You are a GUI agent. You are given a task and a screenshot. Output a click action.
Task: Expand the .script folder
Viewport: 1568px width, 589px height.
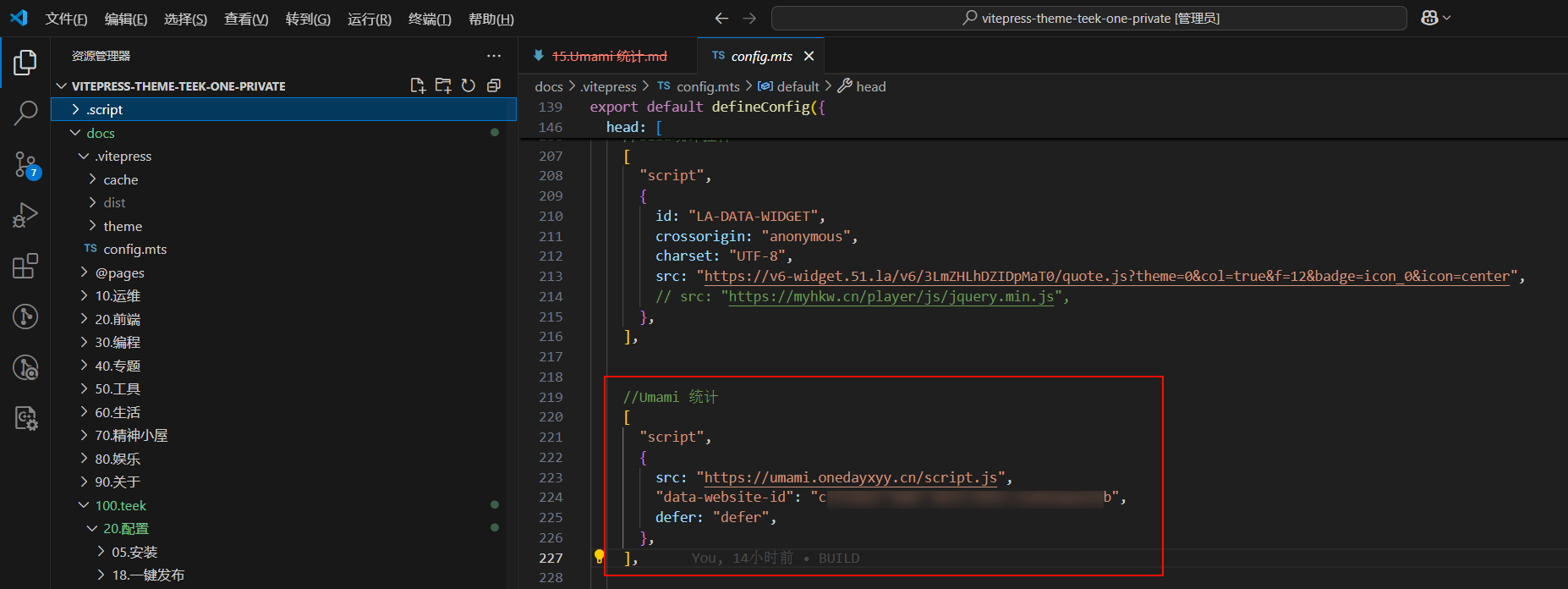(283, 109)
